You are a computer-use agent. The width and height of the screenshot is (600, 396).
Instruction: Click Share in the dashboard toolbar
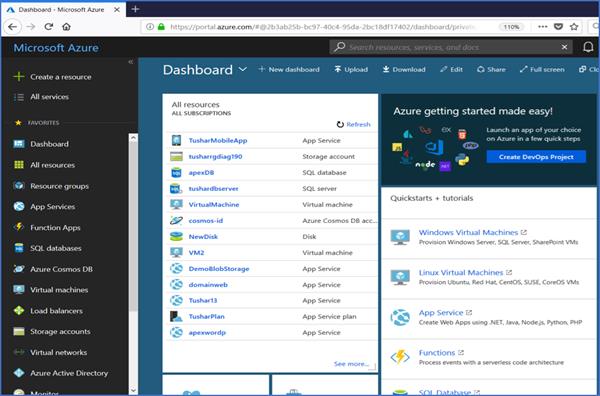[491, 70]
